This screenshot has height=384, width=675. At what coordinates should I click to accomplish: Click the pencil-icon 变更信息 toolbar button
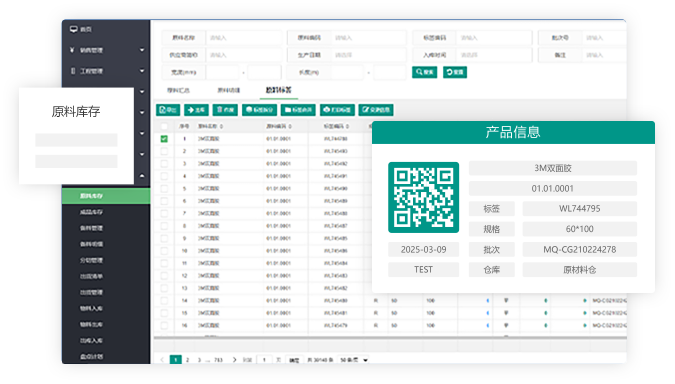click(x=376, y=110)
